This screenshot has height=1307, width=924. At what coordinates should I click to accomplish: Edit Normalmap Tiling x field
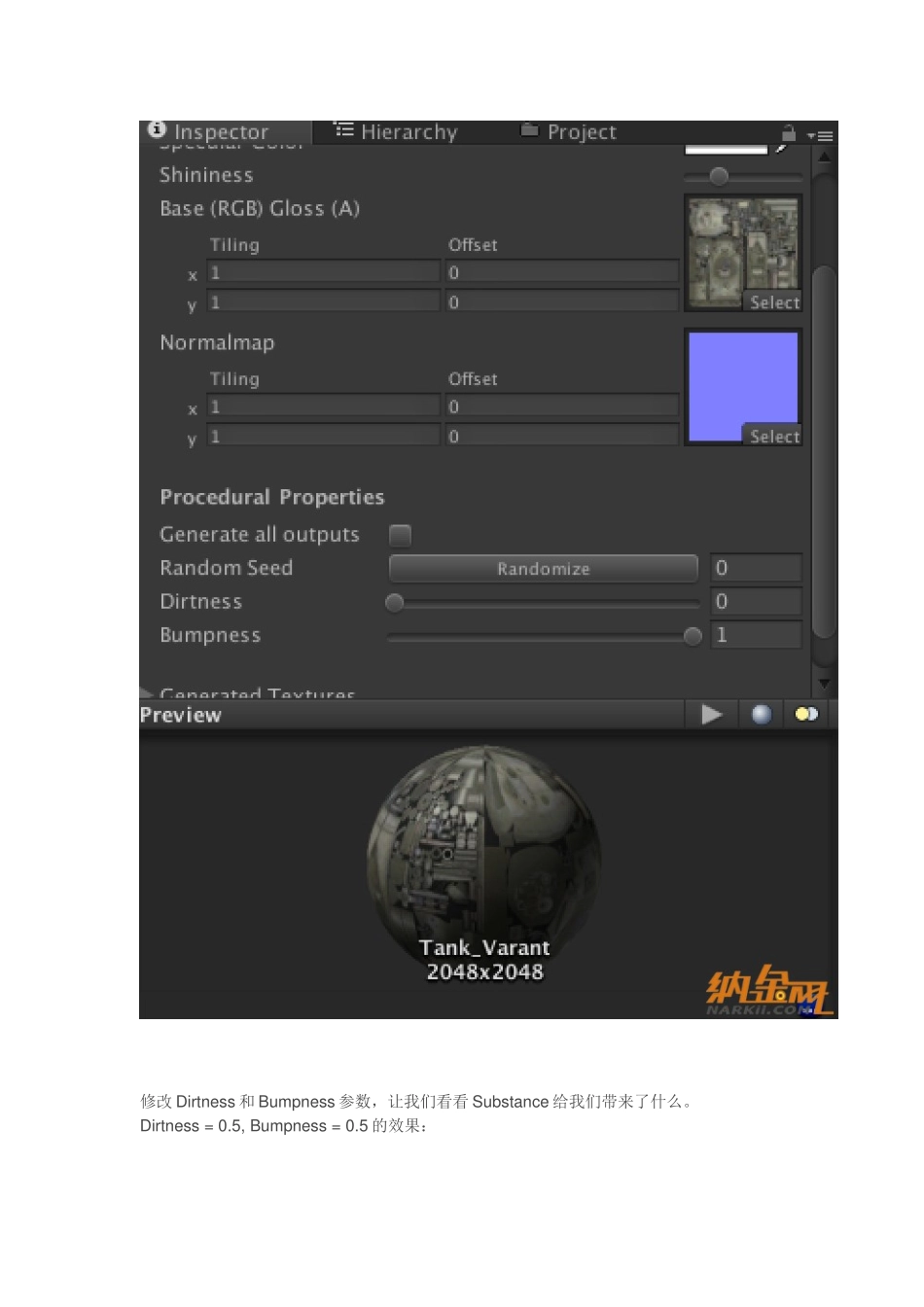coord(324,406)
